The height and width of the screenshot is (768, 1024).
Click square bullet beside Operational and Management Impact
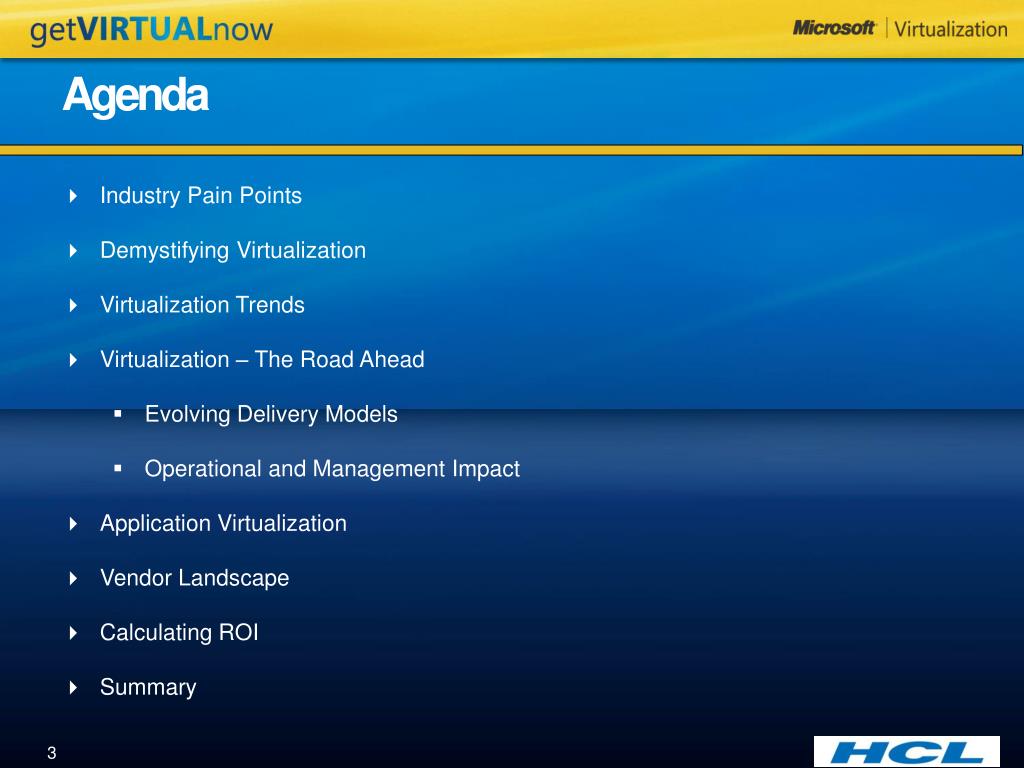coord(118,468)
